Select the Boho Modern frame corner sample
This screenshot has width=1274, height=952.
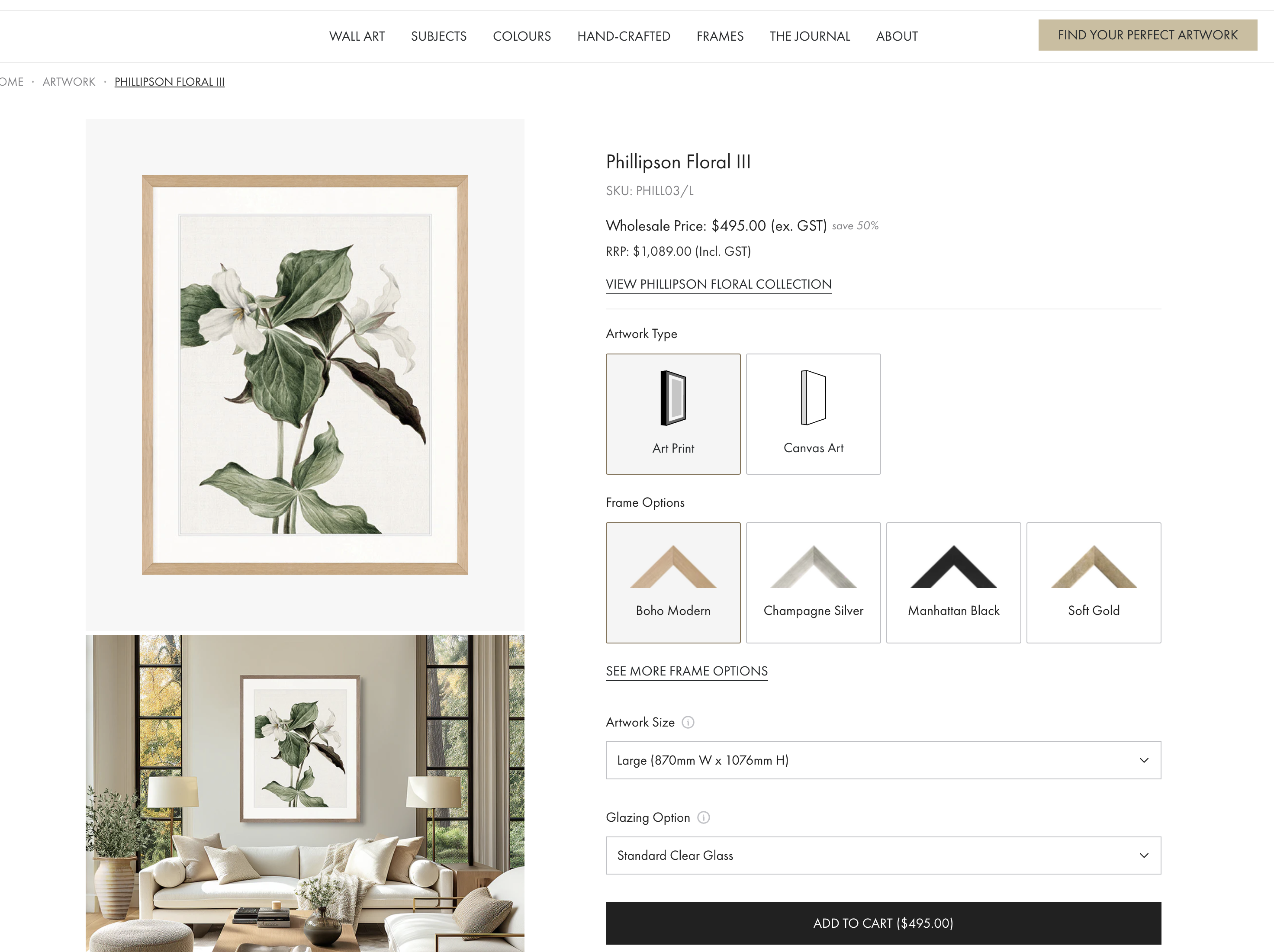tap(673, 567)
